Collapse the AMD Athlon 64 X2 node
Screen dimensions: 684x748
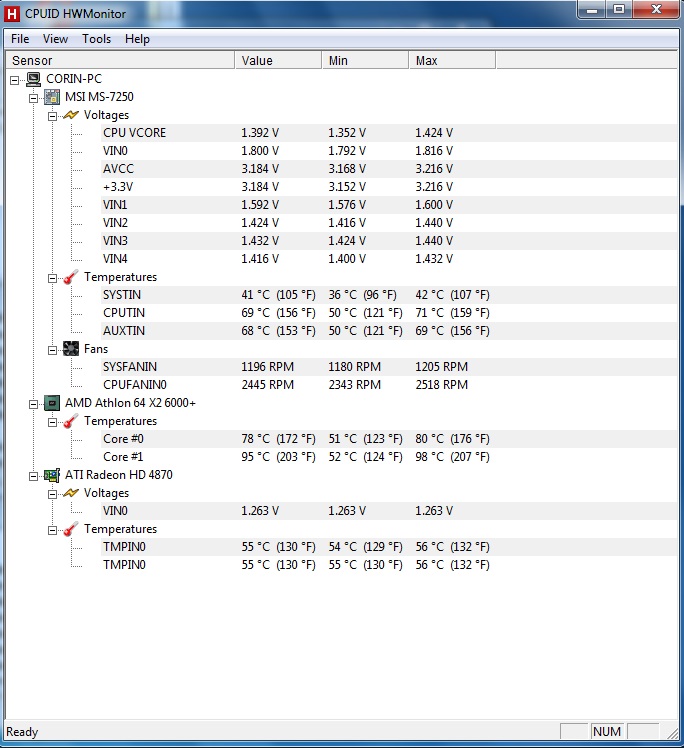[x=33, y=405]
